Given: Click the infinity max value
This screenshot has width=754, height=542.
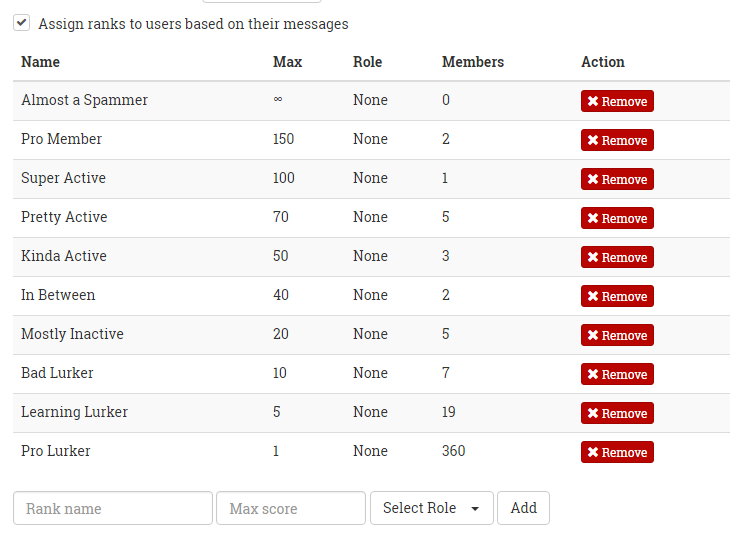Looking at the screenshot, I should click(x=278, y=99).
